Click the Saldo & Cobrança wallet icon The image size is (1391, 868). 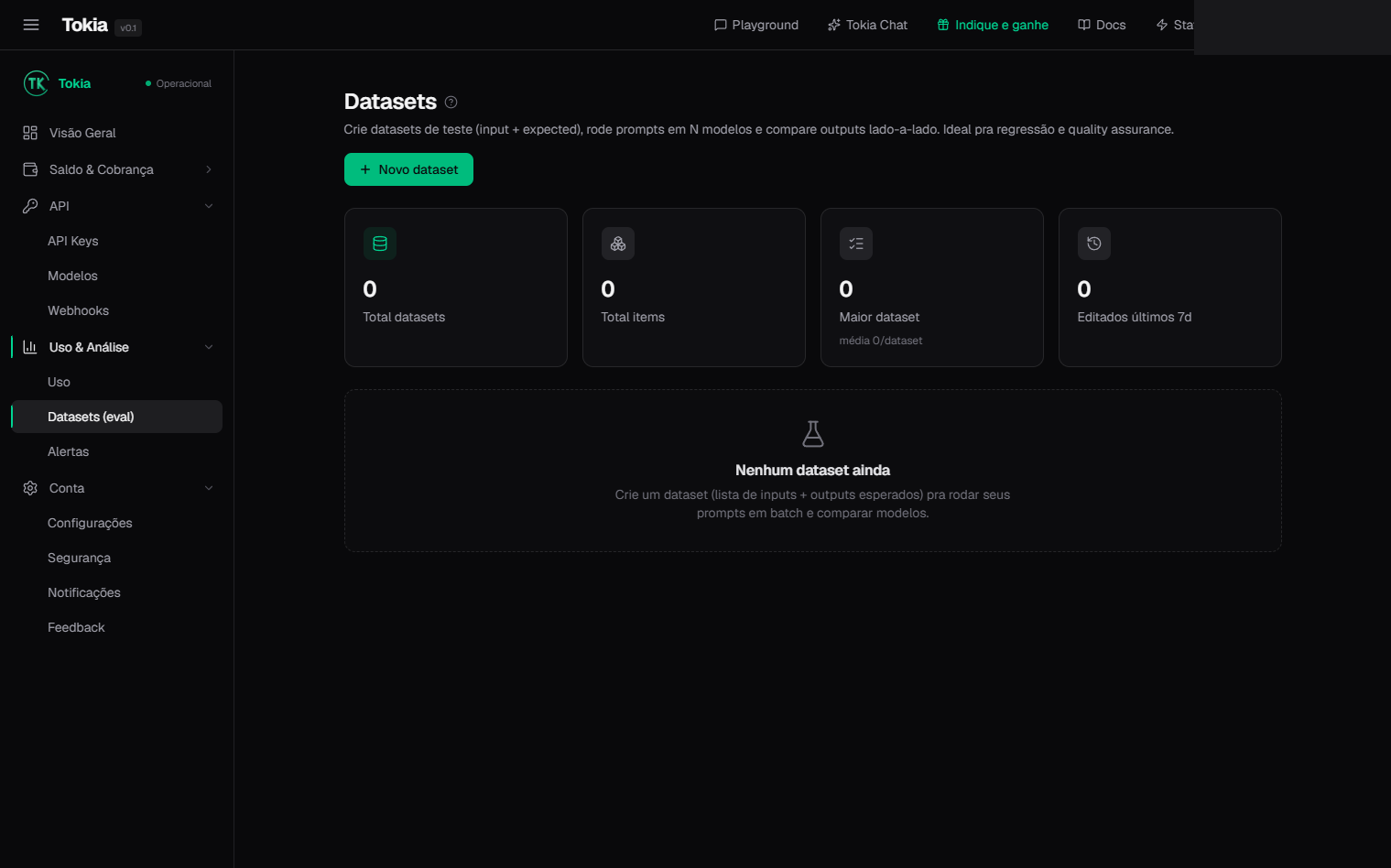[x=30, y=169]
